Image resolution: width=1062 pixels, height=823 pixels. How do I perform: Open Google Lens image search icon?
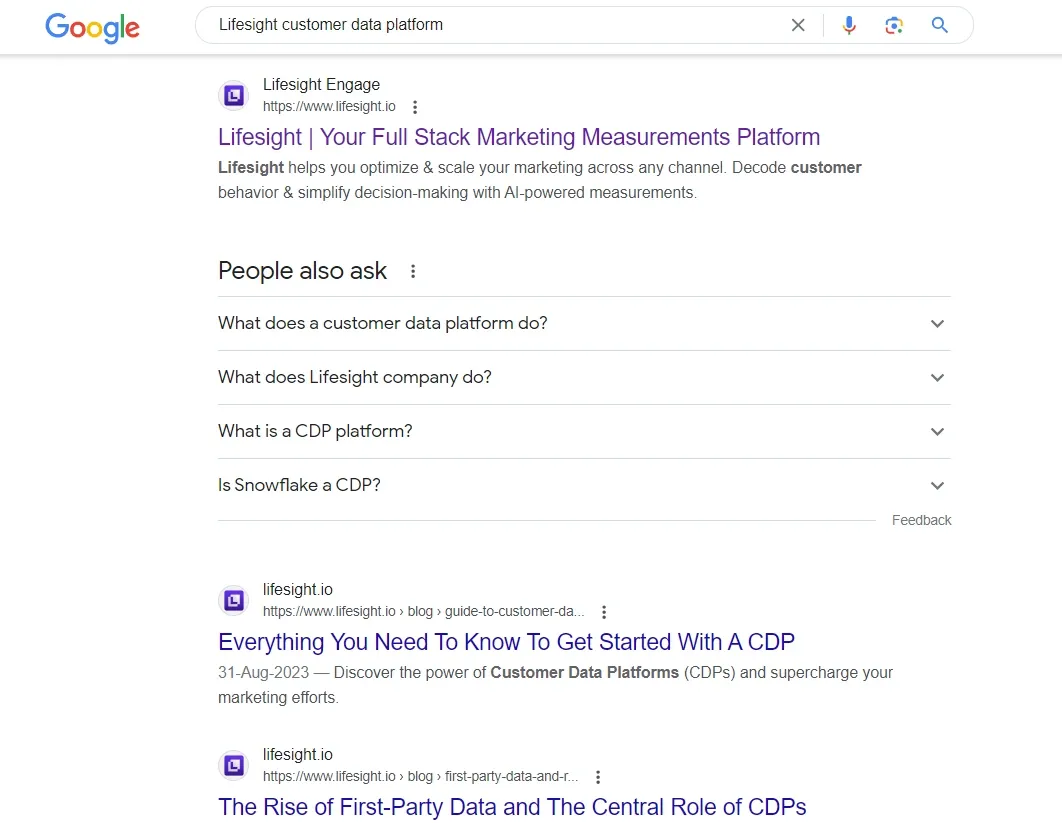[x=893, y=25]
